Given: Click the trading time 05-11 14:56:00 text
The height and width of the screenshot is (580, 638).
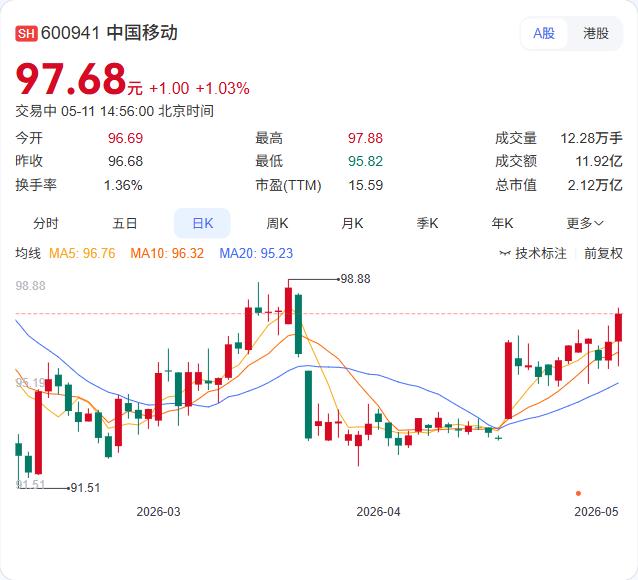Looking at the screenshot, I should click(x=107, y=111).
